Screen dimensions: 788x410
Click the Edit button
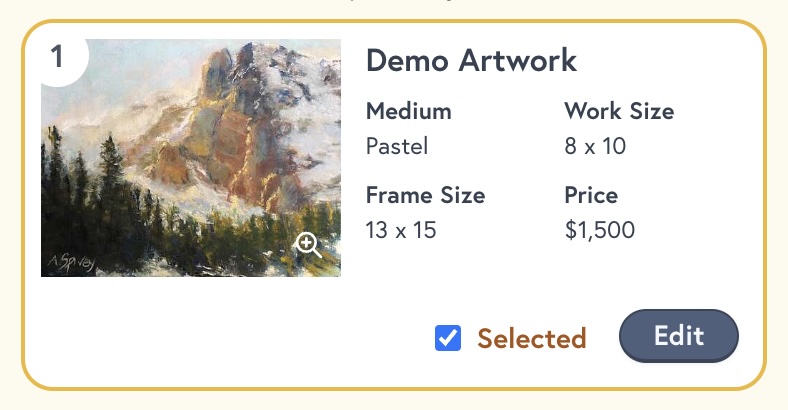click(x=678, y=336)
